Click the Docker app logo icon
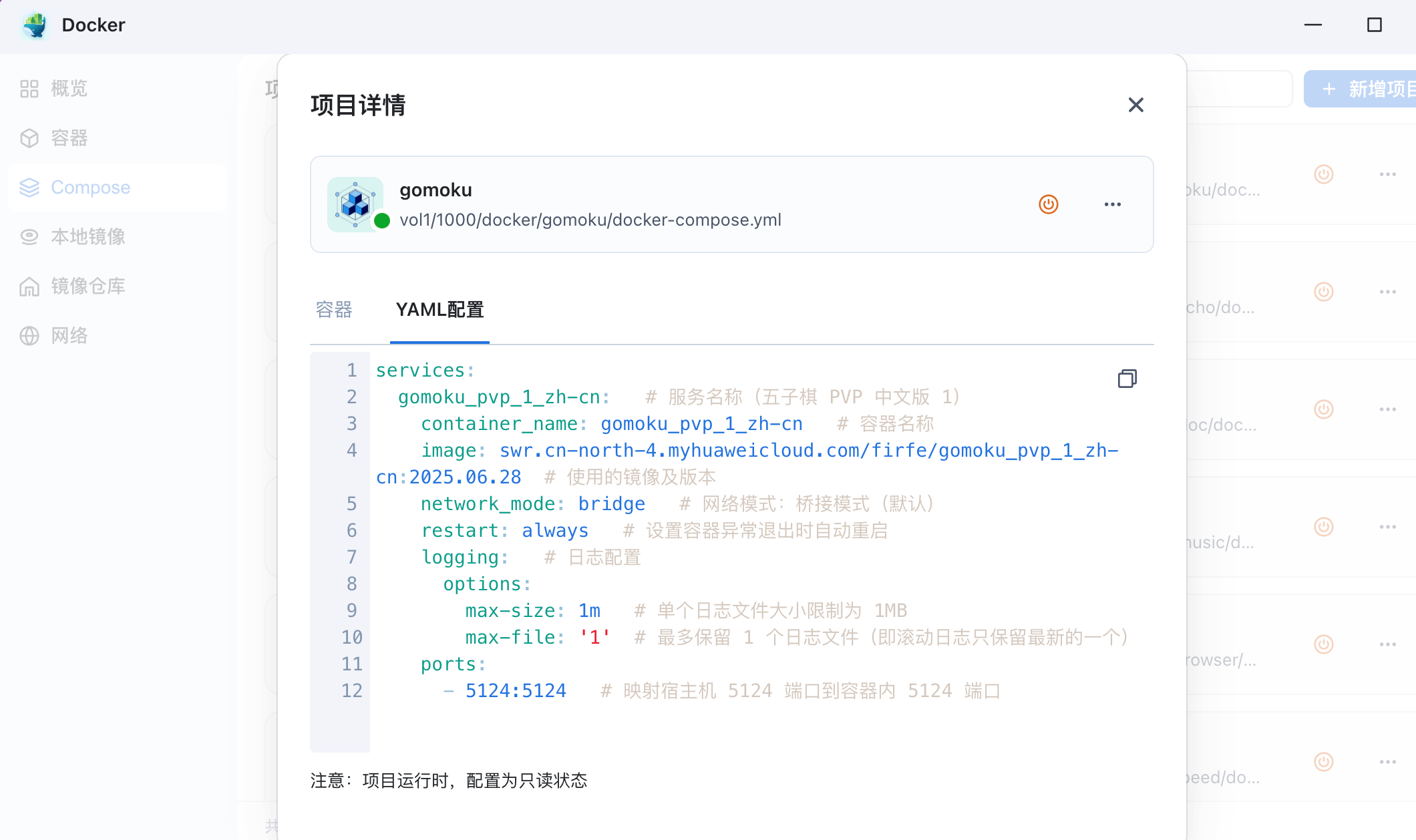Image resolution: width=1416 pixels, height=840 pixels. click(35, 25)
